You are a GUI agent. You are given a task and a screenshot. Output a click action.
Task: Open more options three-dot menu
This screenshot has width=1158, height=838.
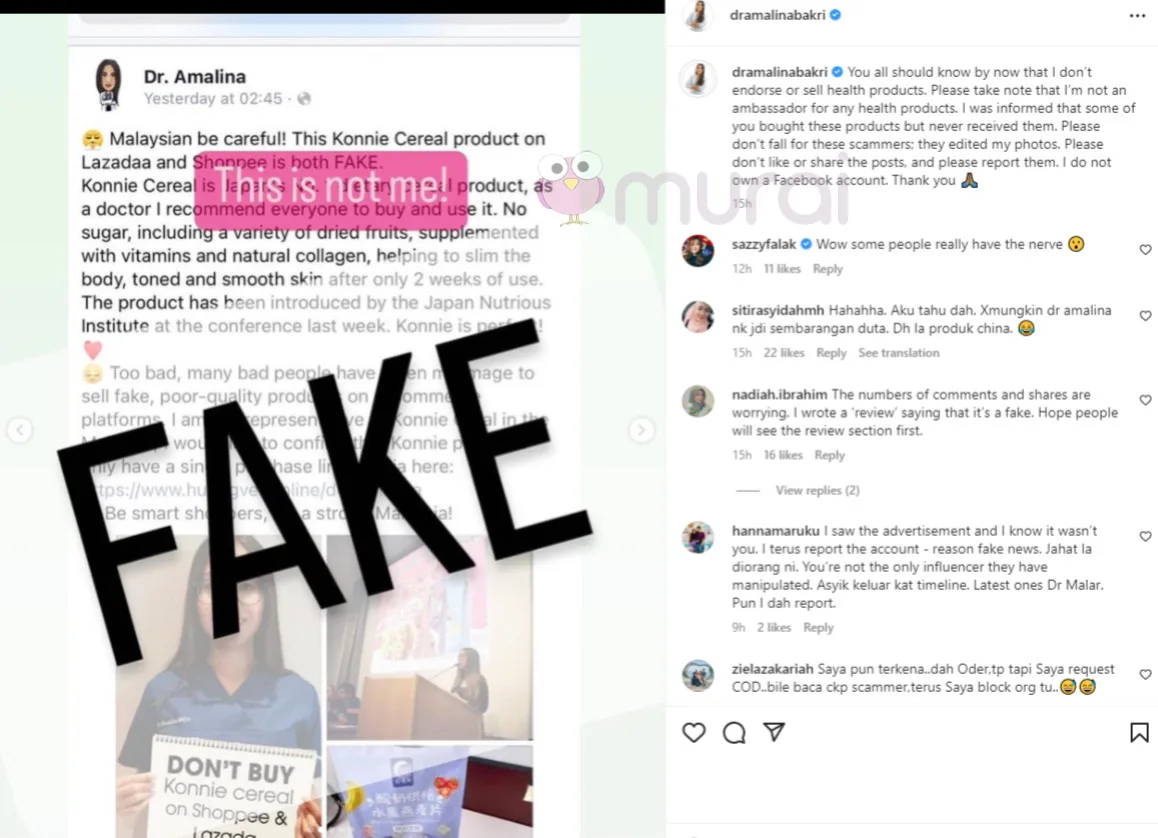1137,16
